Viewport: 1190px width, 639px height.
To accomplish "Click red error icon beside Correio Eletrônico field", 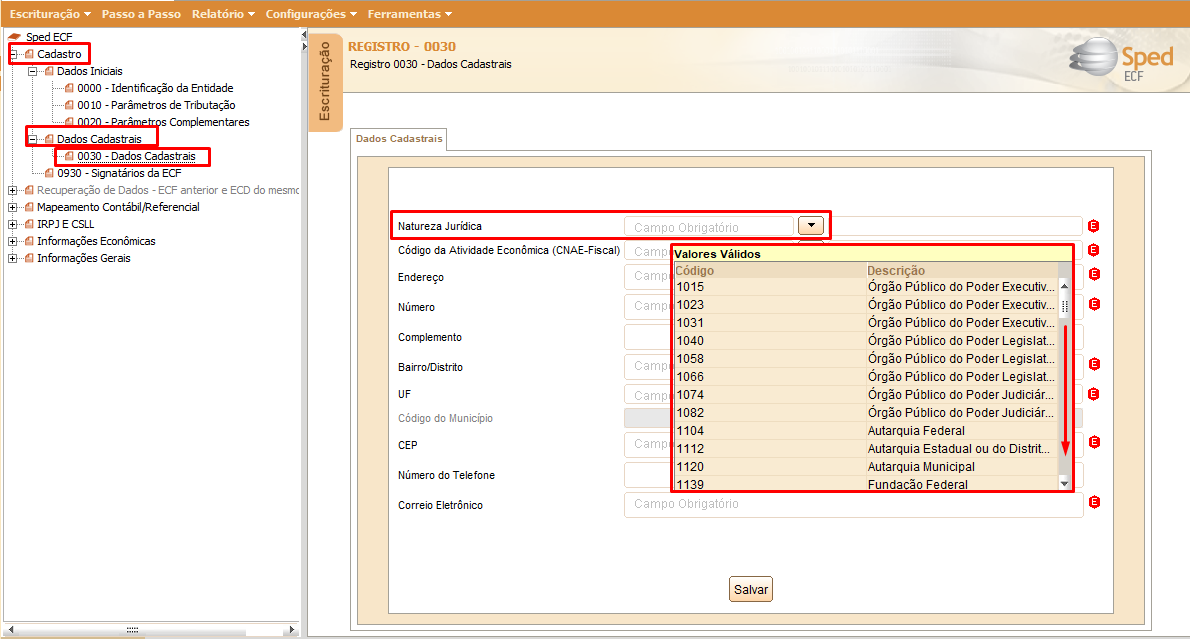I will point(1094,503).
